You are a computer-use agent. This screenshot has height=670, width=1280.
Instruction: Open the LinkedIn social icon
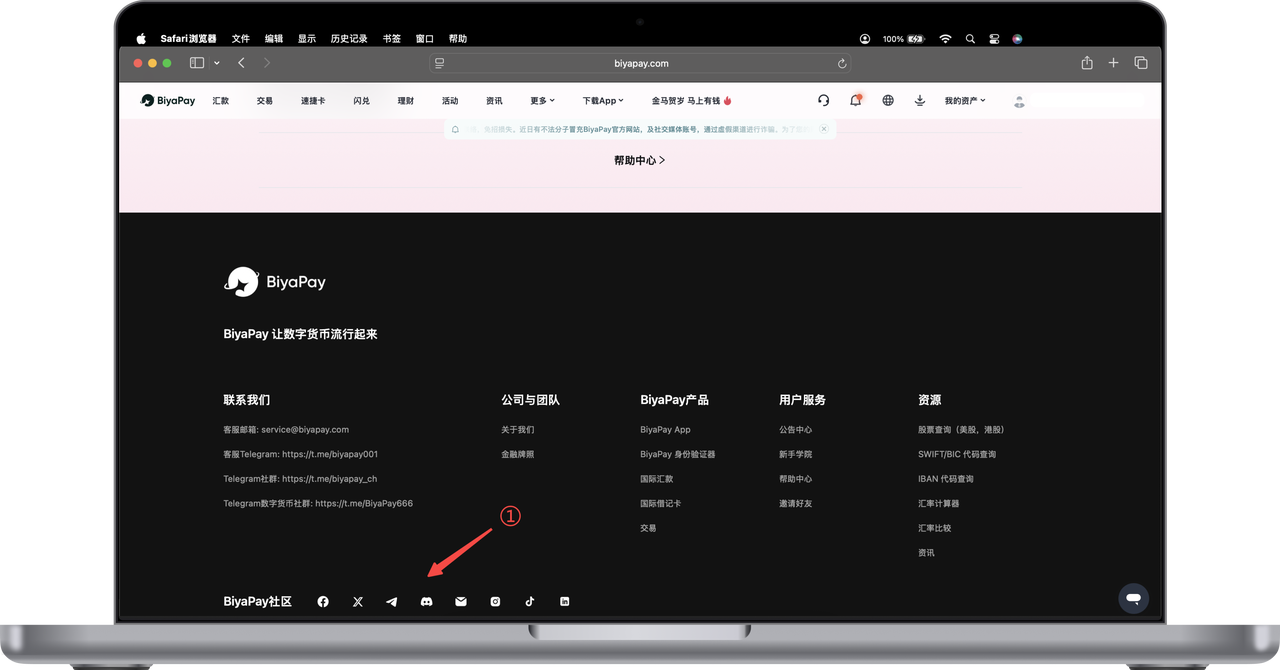[x=565, y=602]
